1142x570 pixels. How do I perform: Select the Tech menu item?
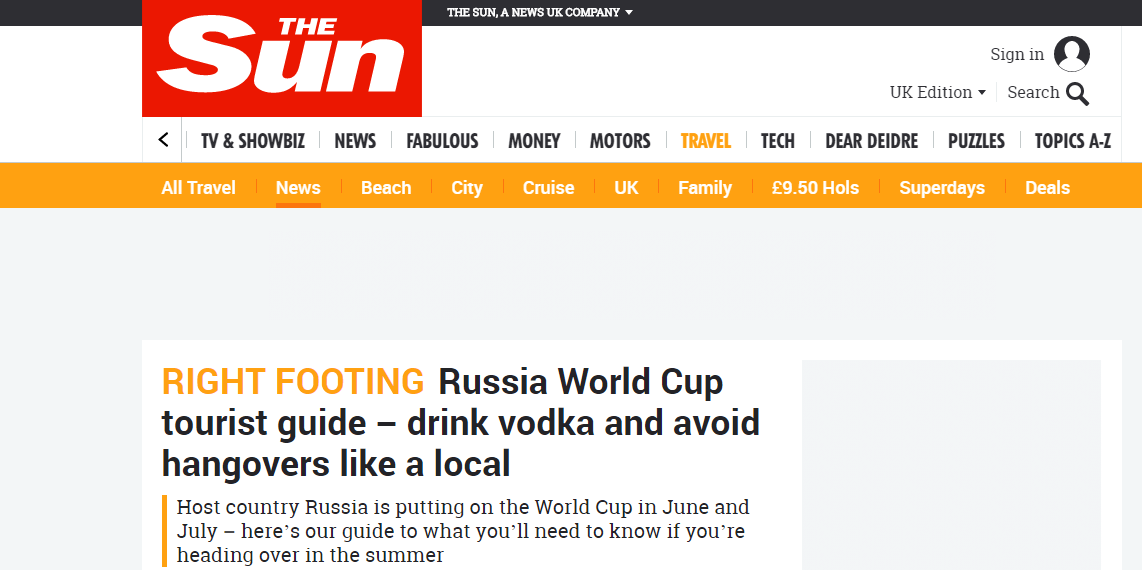[777, 141]
